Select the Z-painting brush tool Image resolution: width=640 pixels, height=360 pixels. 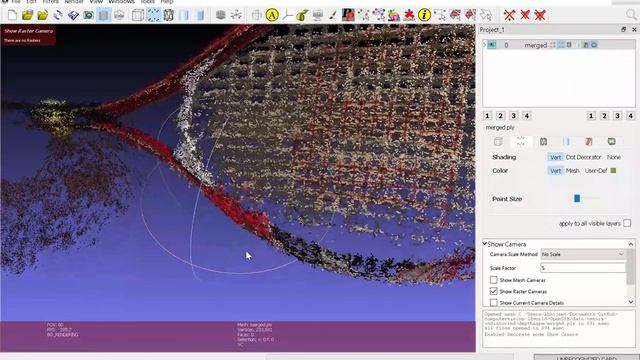333,16
